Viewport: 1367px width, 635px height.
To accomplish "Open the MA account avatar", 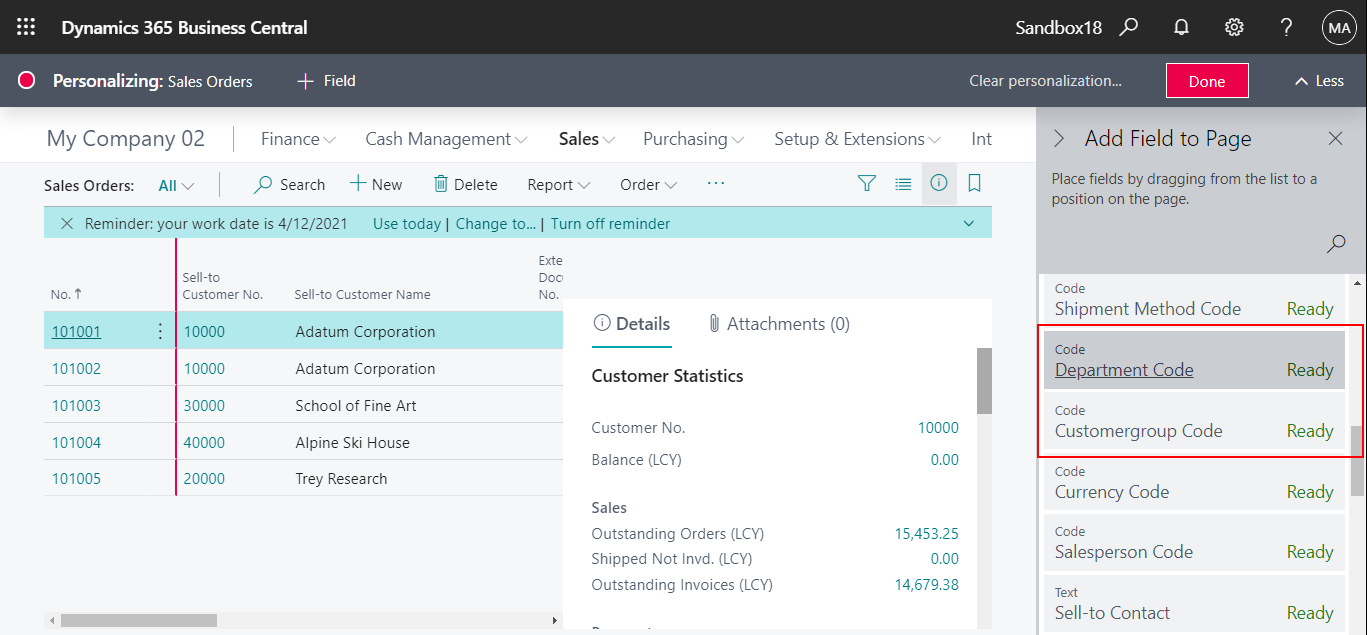I will (1339, 27).
